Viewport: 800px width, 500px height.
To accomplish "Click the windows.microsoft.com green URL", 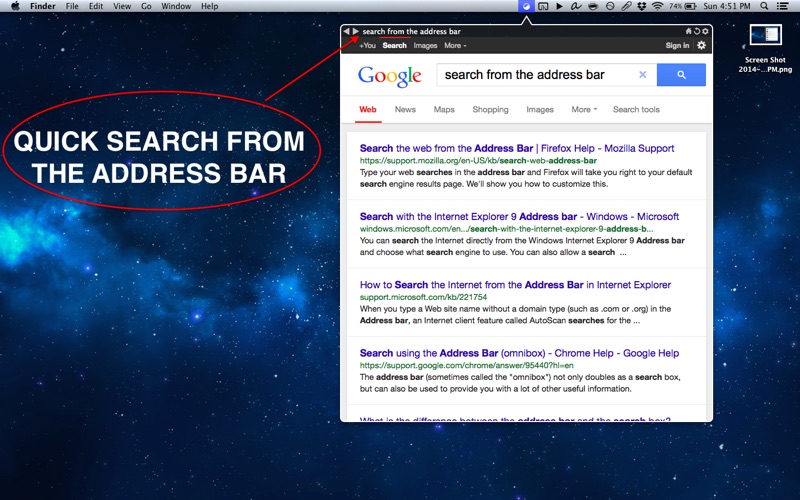I will tap(507, 229).
